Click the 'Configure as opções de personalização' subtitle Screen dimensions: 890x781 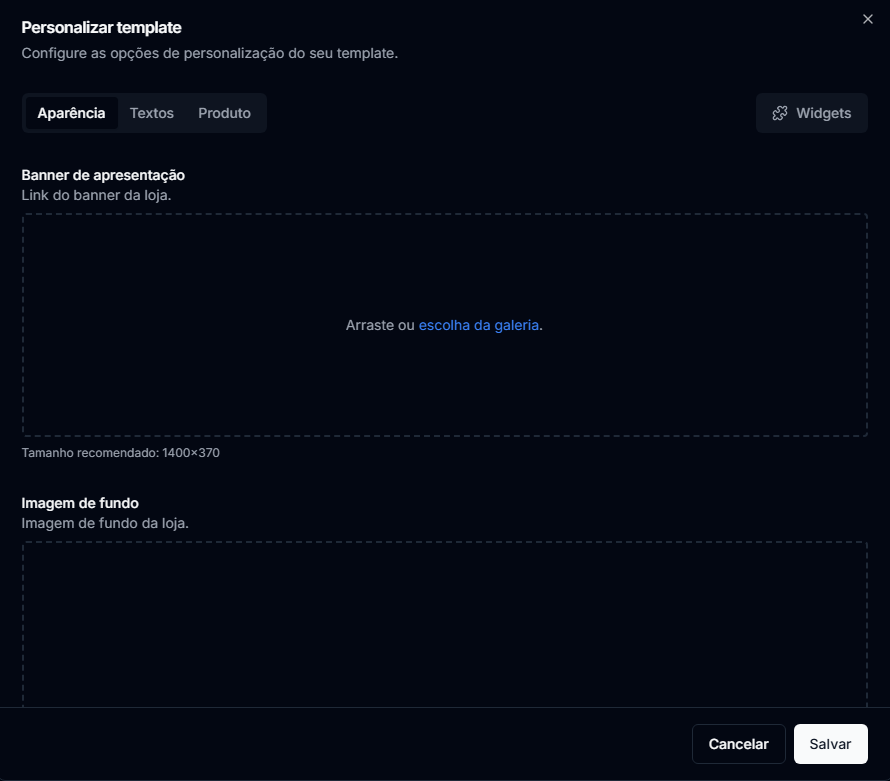pyautogui.click(x=209, y=53)
